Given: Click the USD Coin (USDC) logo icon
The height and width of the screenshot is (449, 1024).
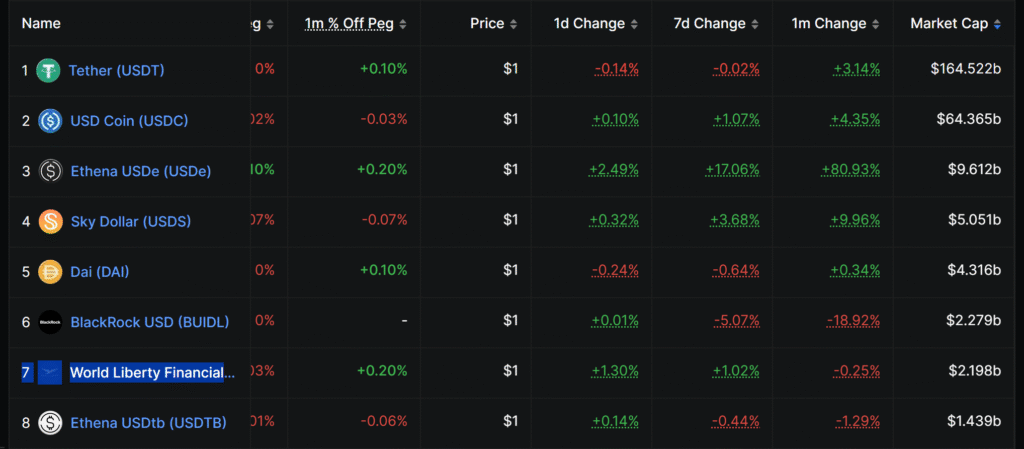Looking at the screenshot, I should [50, 120].
